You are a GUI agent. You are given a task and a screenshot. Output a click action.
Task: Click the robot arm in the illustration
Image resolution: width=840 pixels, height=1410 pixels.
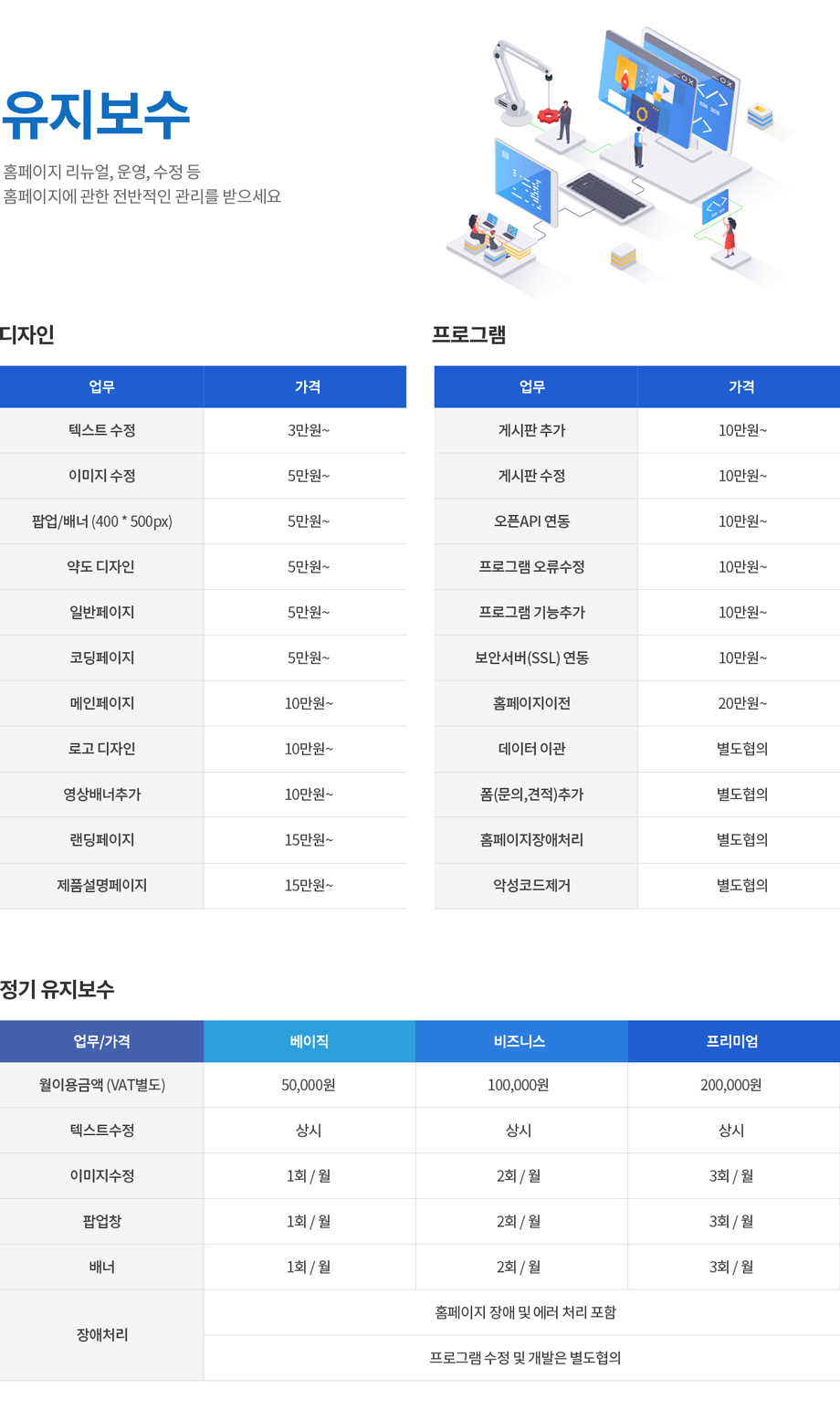tap(518, 78)
